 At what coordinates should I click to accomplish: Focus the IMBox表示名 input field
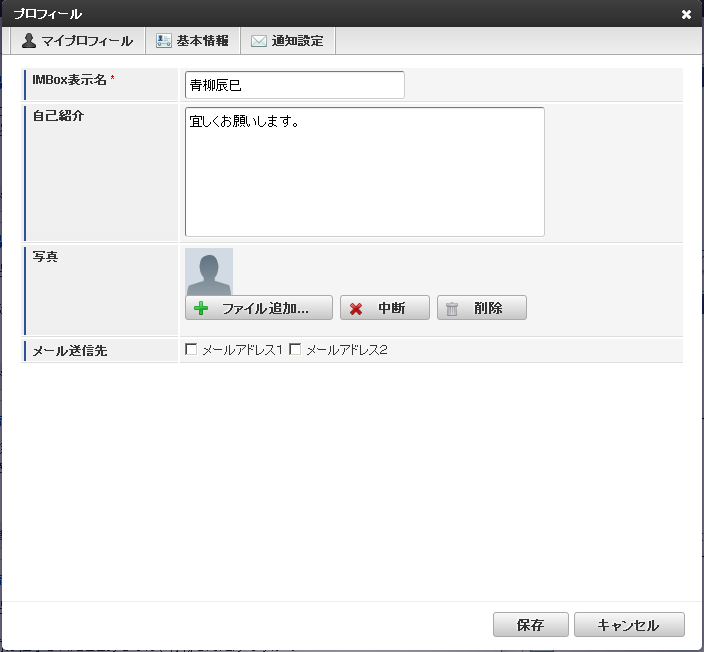click(x=294, y=85)
